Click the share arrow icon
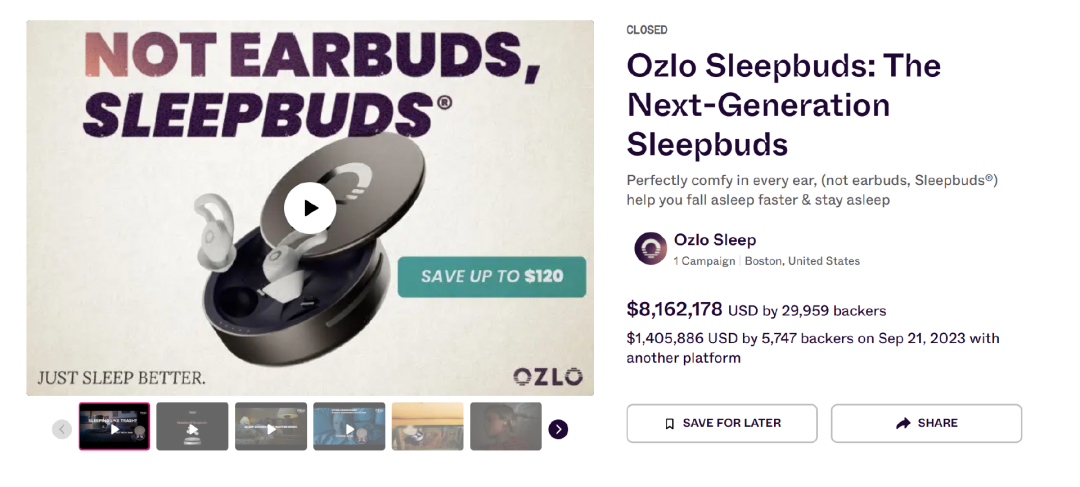This screenshot has width=1080, height=487. [x=903, y=424]
